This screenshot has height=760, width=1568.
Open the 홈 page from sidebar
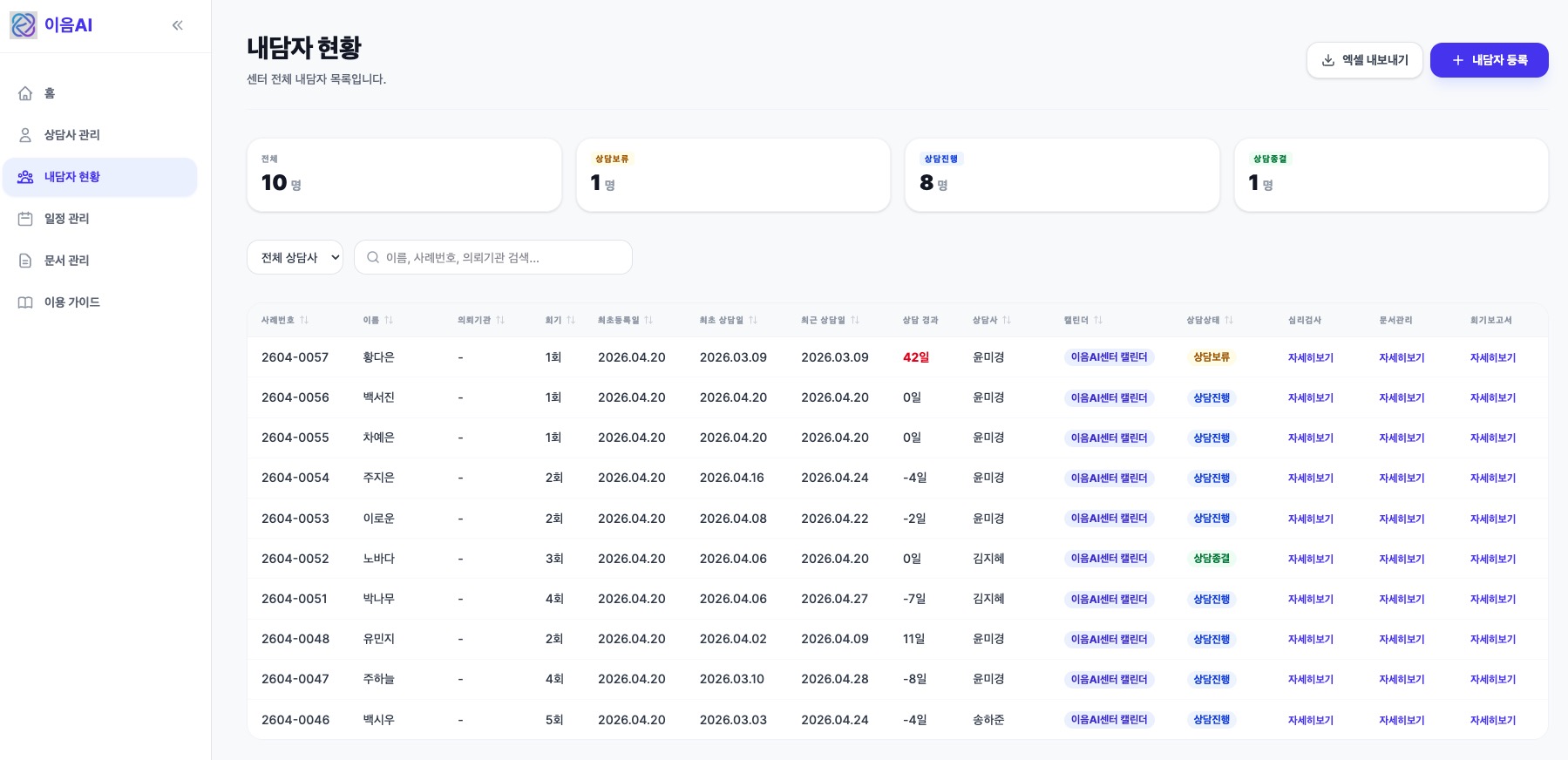pos(50,93)
